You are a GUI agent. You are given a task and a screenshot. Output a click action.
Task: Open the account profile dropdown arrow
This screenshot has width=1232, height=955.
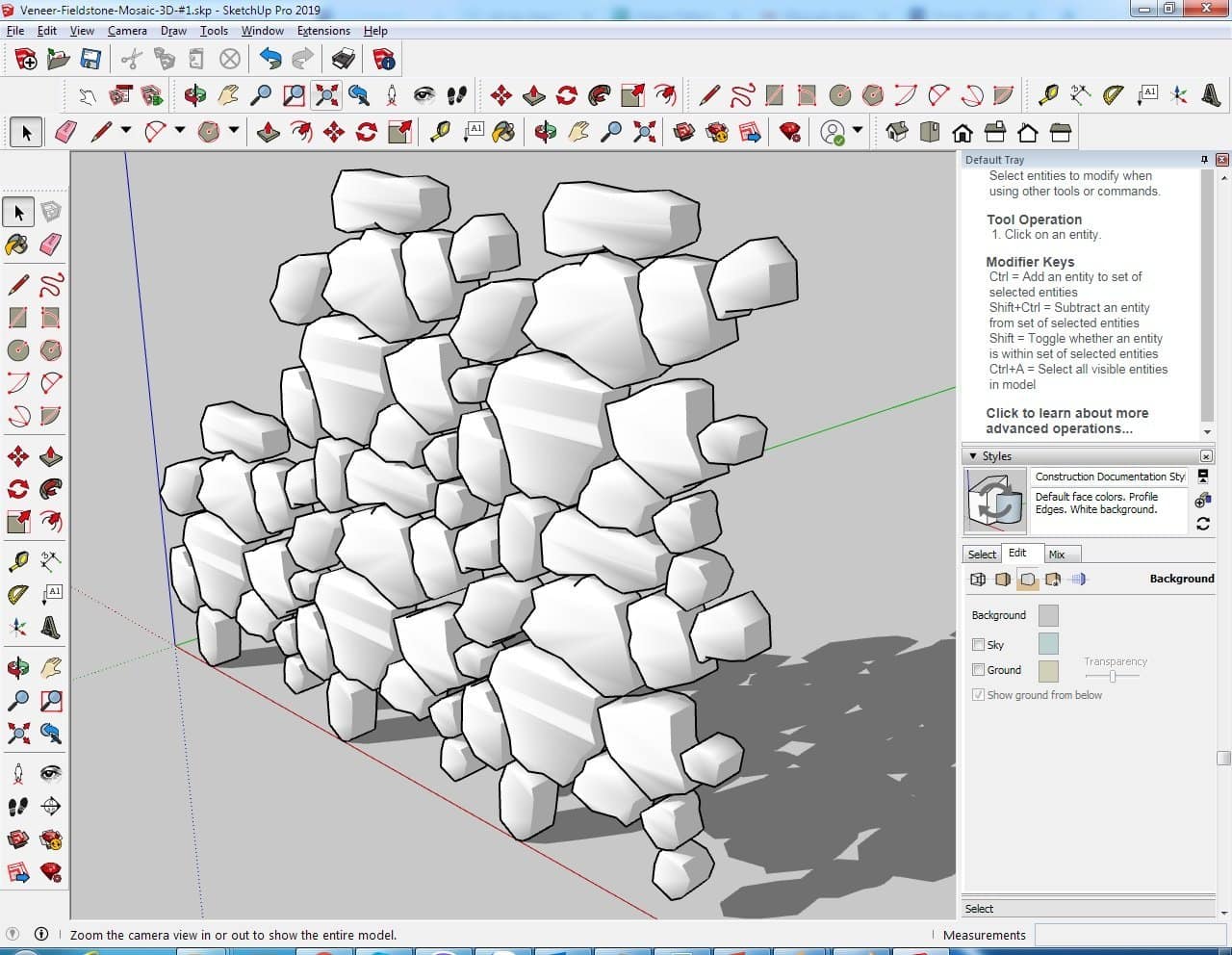(x=858, y=130)
